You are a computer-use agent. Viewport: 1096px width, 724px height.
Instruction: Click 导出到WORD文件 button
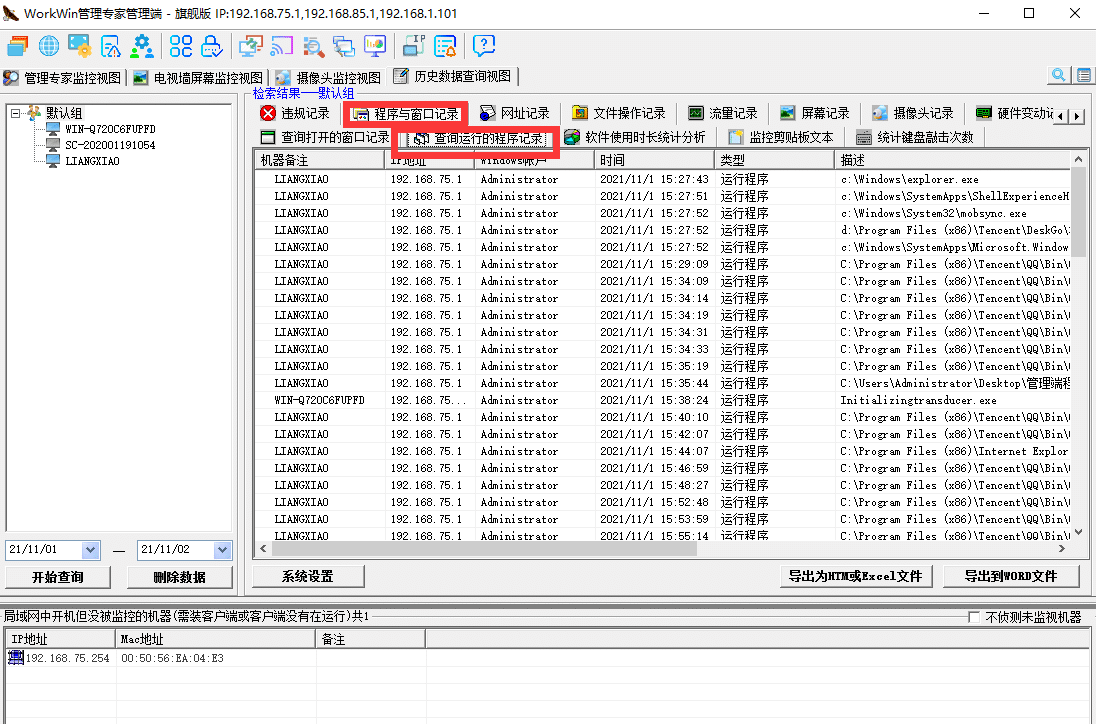(1011, 577)
